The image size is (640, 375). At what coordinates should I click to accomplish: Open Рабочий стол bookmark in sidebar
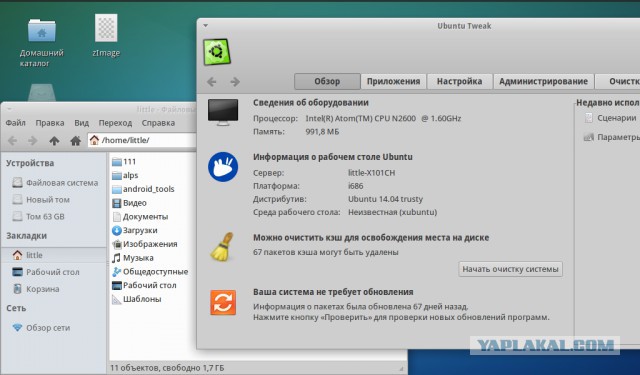pyautogui.click(x=46, y=272)
